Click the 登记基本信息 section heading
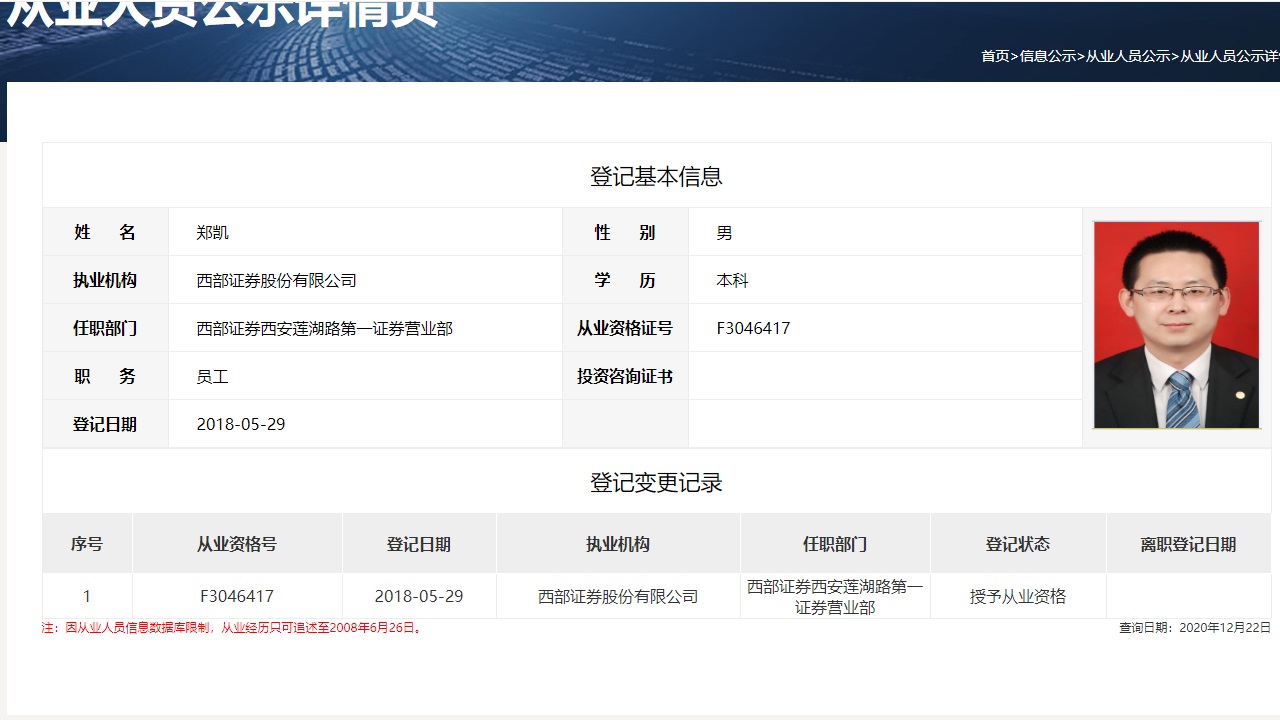This screenshot has width=1280, height=720. coord(656,177)
